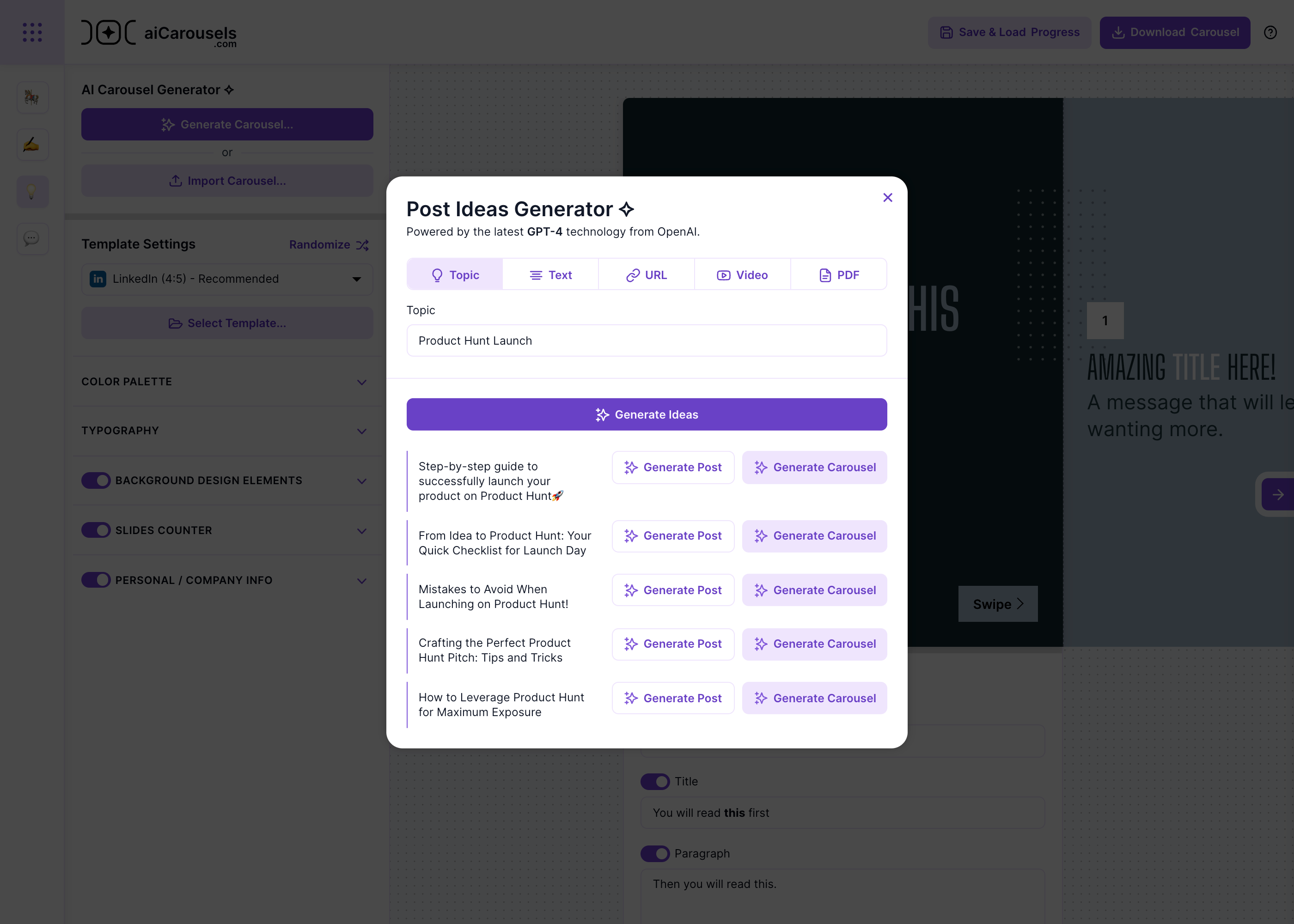
Task: Expand the Slides Counter section chevron
Action: pyautogui.click(x=361, y=531)
